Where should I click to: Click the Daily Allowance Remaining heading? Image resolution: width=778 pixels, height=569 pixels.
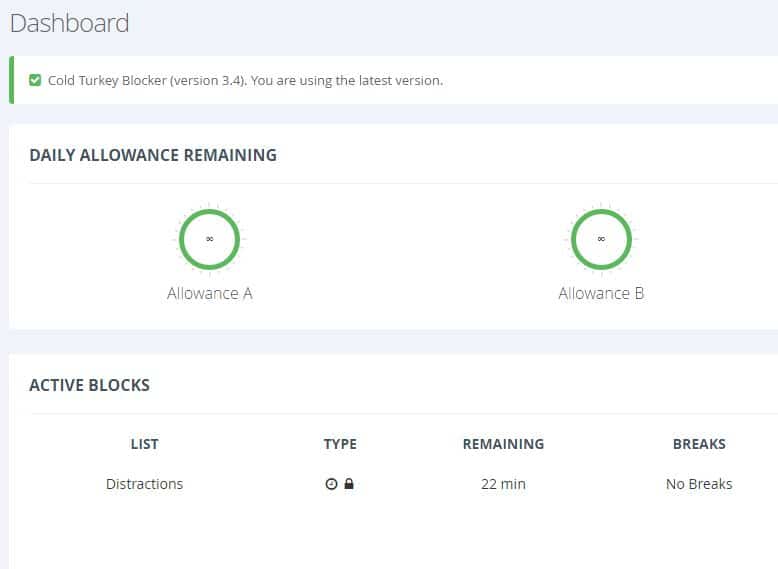click(x=153, y=155)
